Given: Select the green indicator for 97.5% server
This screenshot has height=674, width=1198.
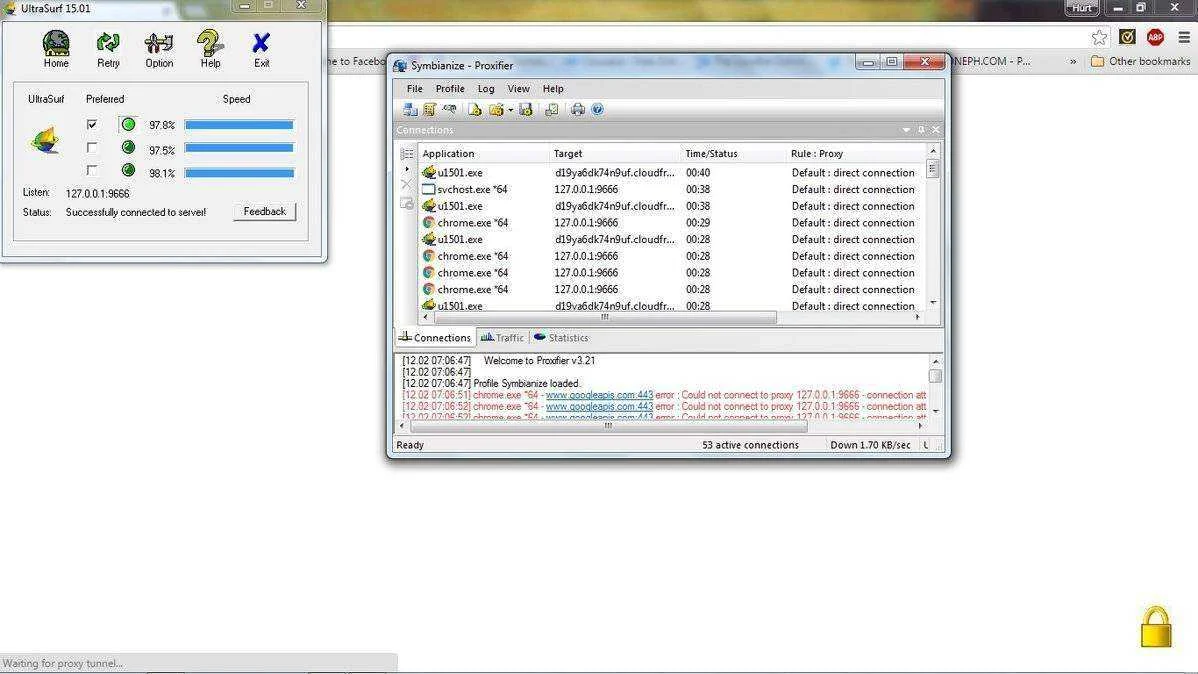Looking at the screenshot, I should pyautogui.click(x=128, y=147).
